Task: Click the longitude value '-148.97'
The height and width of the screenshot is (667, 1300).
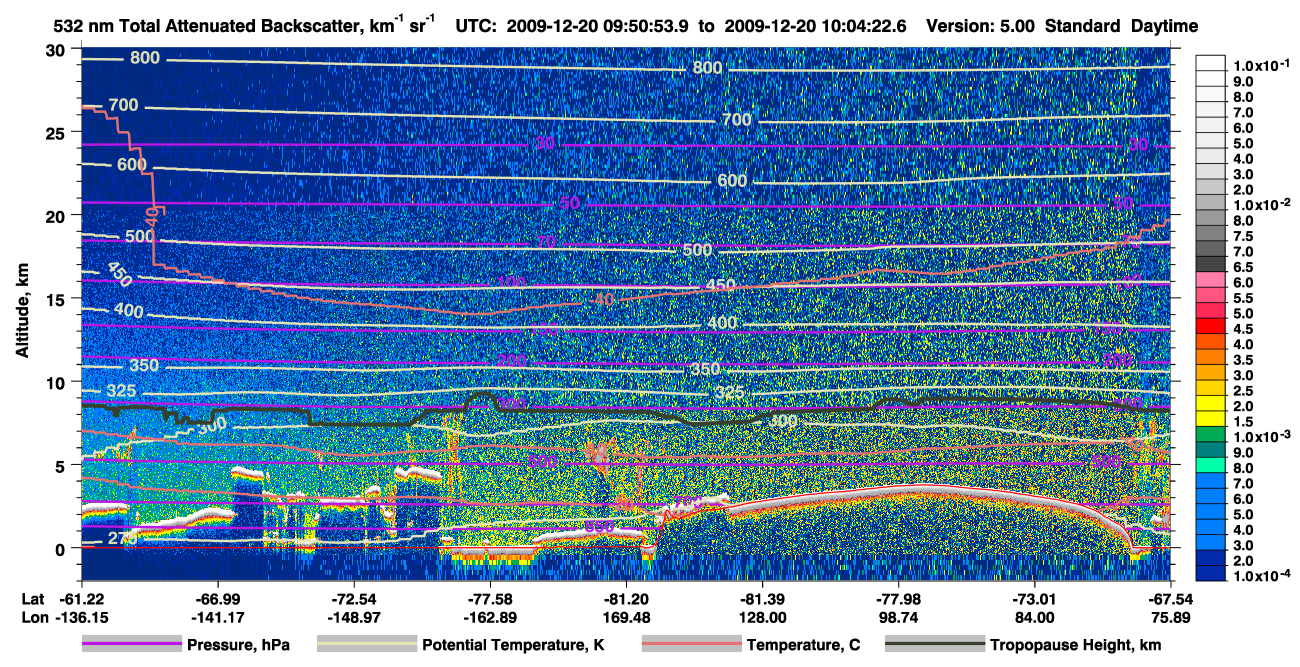Action: pos(354,616)
